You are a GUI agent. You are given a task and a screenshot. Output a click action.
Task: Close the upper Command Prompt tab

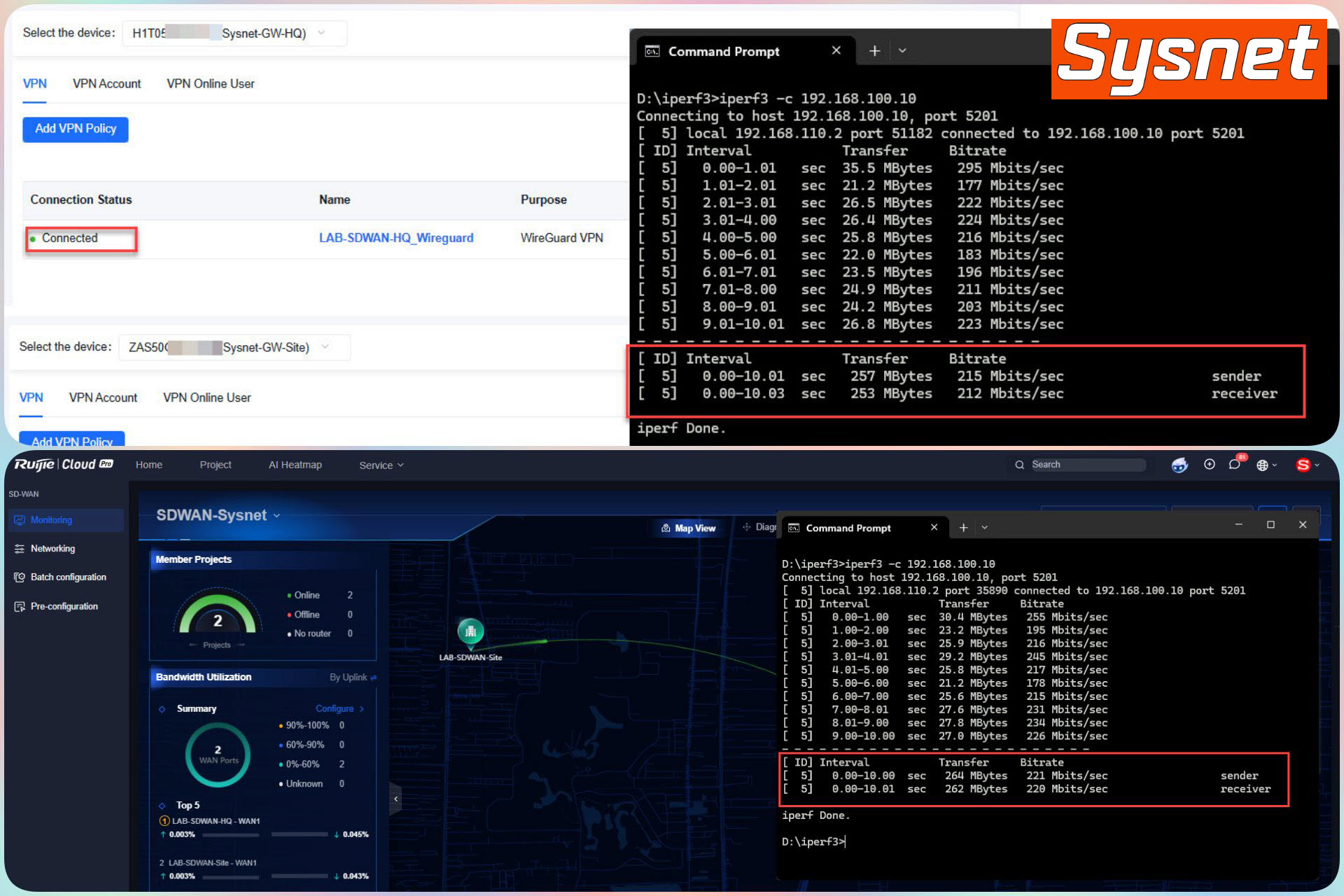836,50
